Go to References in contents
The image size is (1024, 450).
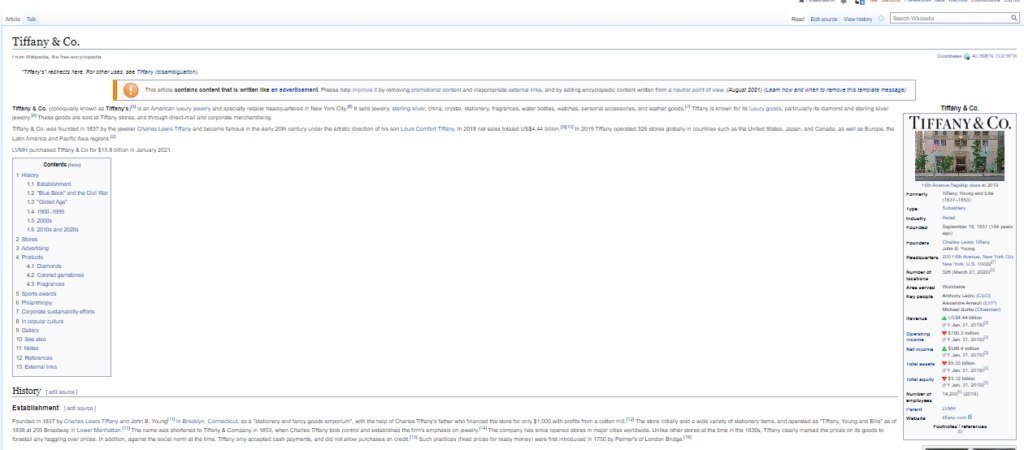34,358
